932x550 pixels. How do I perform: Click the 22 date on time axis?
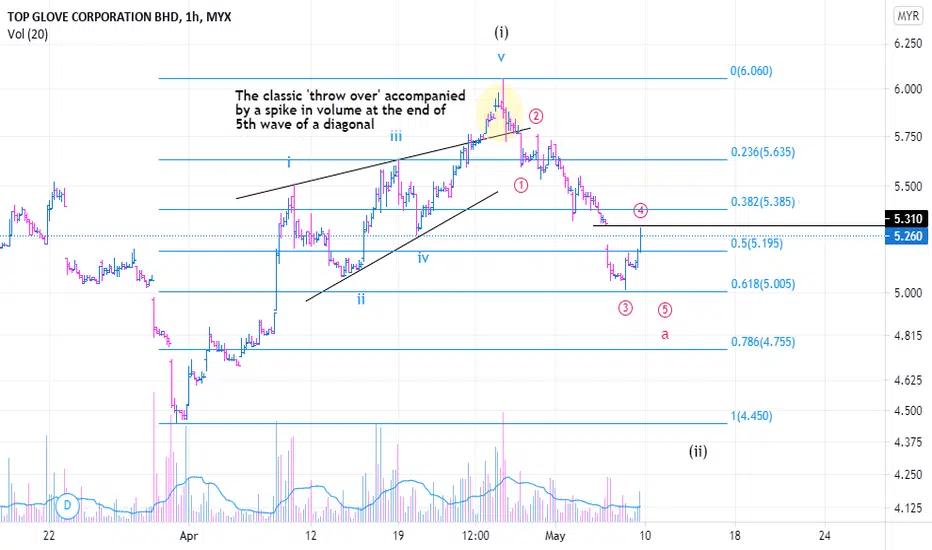pos(49,536)
